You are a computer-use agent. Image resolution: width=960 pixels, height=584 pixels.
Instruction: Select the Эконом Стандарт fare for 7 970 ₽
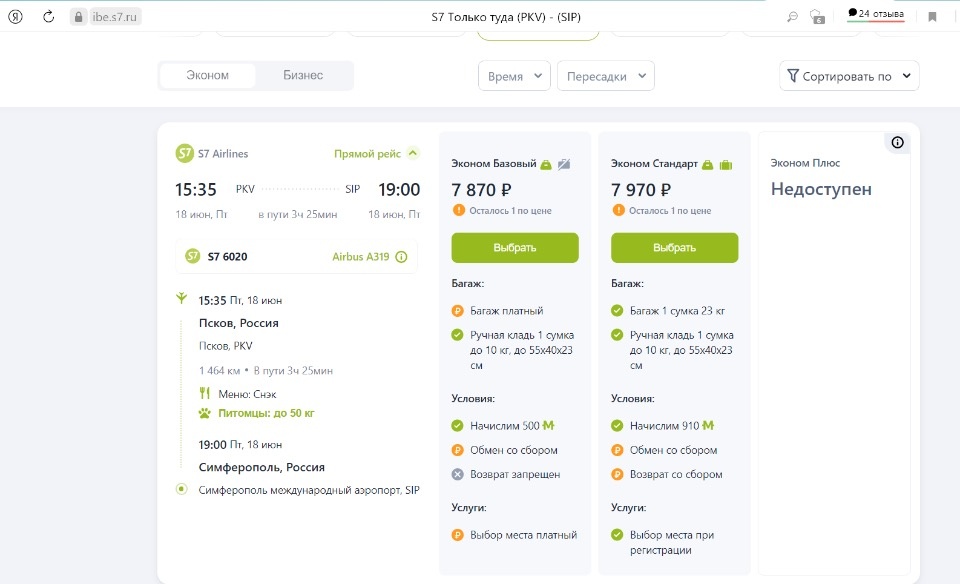coord(675,248)
